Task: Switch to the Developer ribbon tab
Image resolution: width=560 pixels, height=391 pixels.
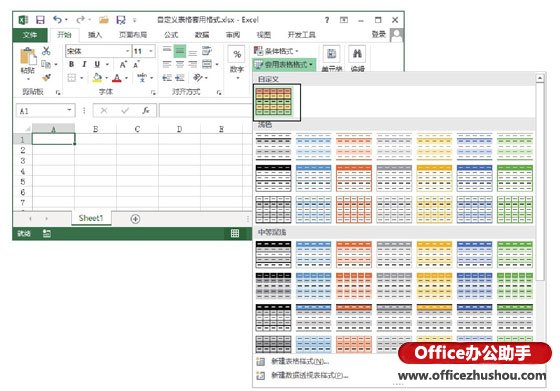Action: (x=301, y=35)
